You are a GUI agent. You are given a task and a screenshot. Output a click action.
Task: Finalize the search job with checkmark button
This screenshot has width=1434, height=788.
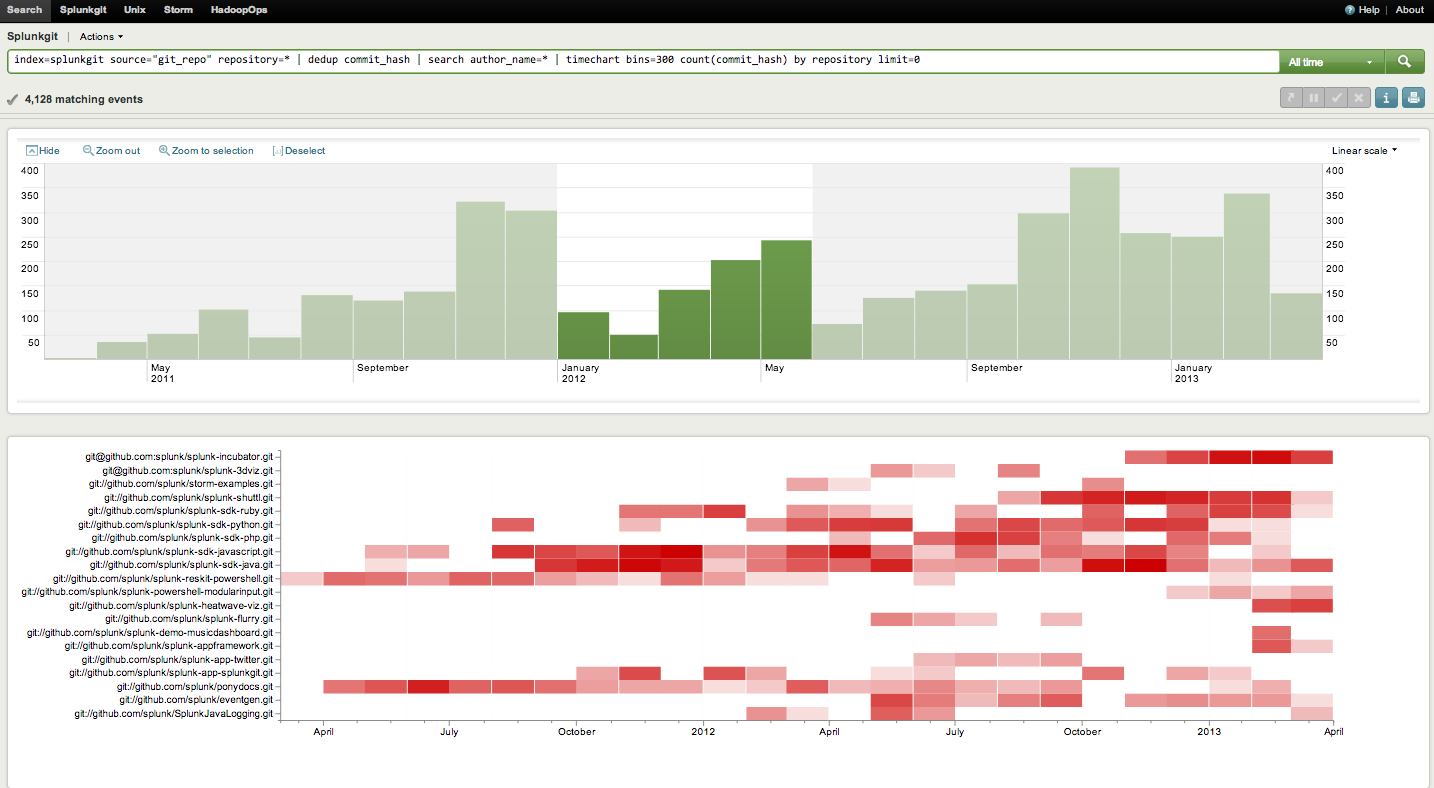tap(1337, 97)
